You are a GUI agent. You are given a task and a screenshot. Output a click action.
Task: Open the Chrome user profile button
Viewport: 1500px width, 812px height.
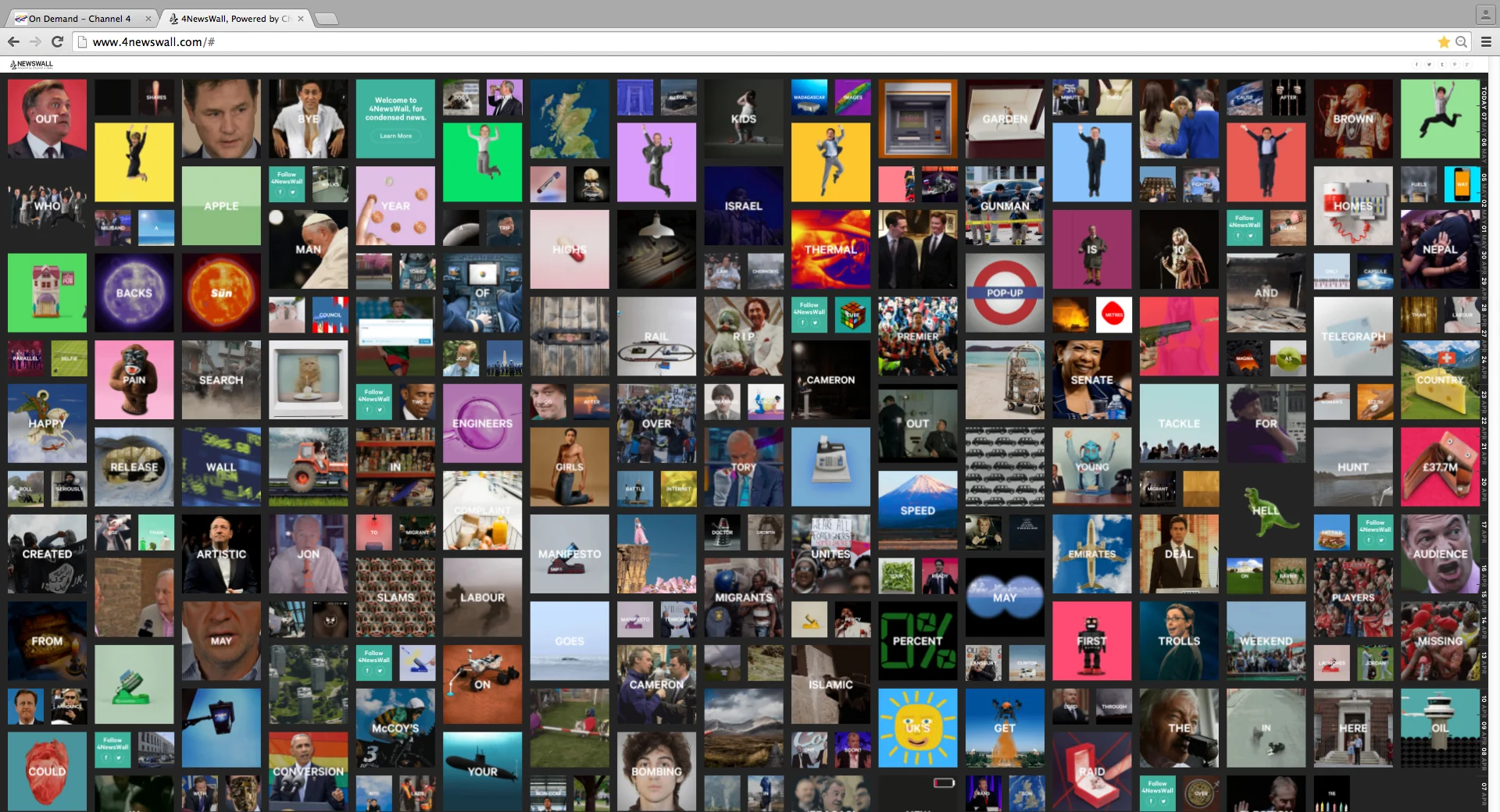coord(1485,14)
